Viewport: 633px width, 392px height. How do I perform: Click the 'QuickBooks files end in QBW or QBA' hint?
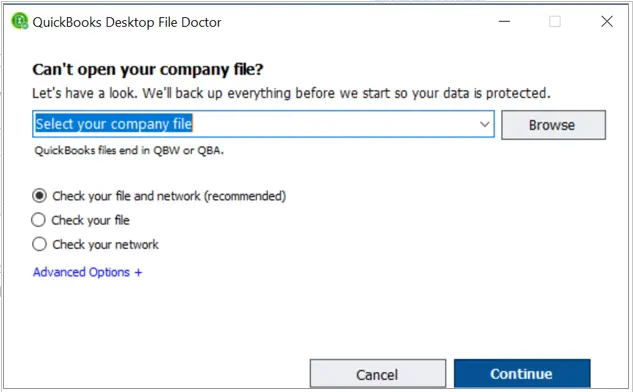tap(129, 151)
